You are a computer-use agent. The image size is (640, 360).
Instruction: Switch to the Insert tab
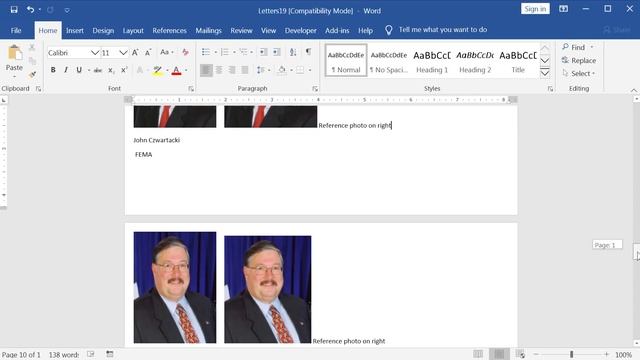coord(75,31)
